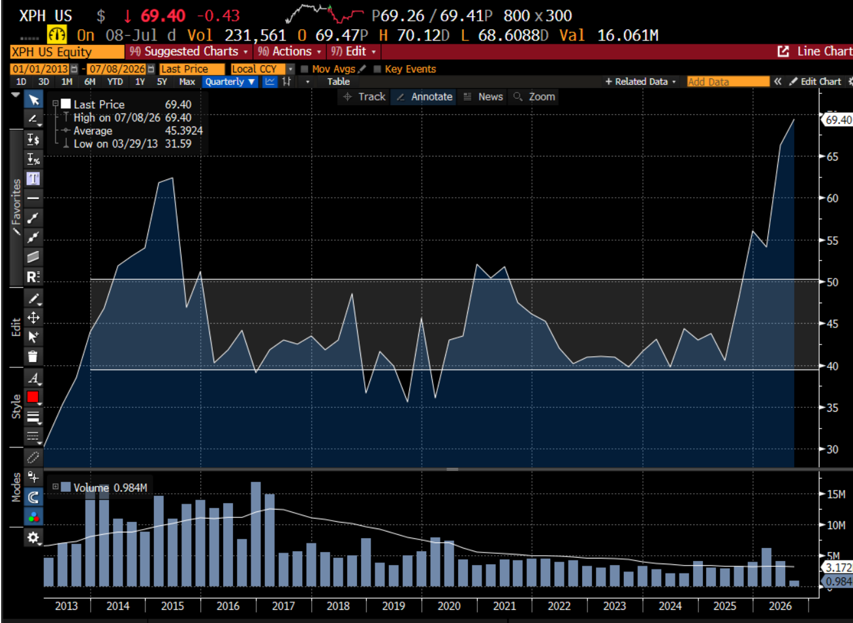The height and width of the screenshot is (623, 853).
Task: Toggle the lock-plus drawing mode icon
Action: tap(33, 477)
